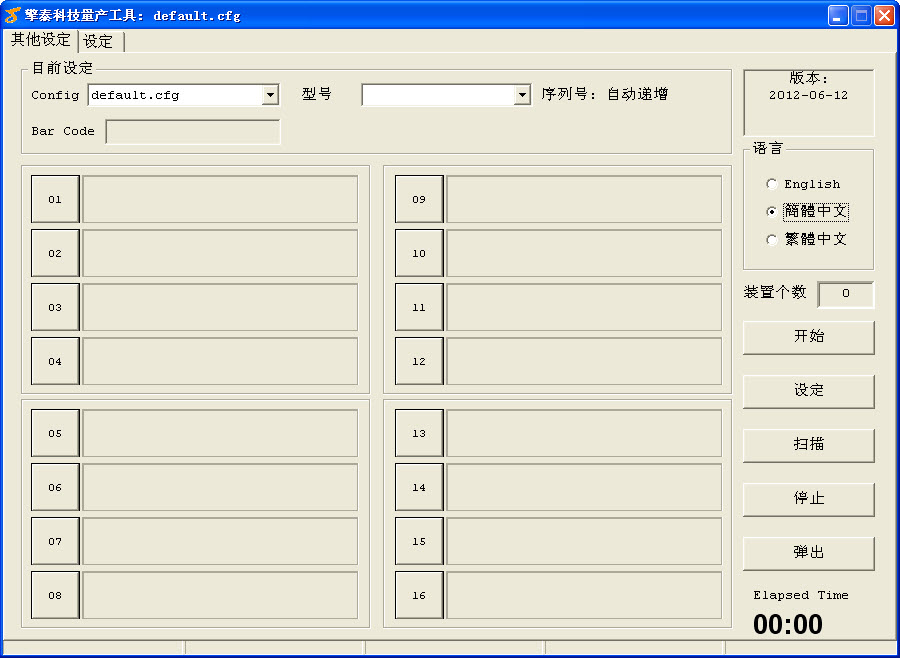The width and height of the screenshot is (900, 658).
Task: Select the English language radio button
Action: point(771,184)
